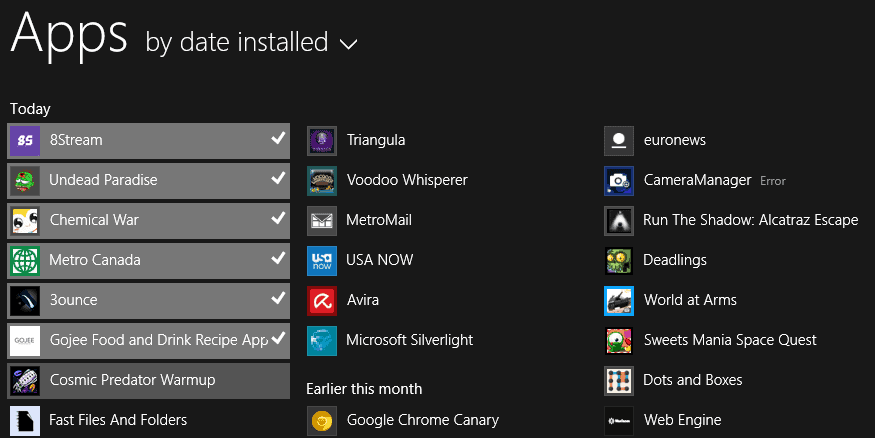Click the 'by date installed' sort label

click(x=237, y=42)
